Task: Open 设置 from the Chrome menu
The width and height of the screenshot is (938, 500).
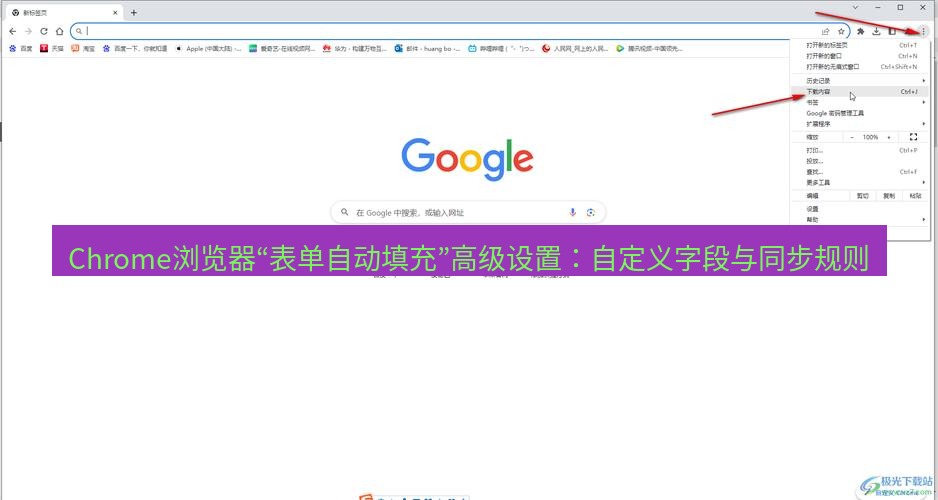Action: click(x=861, y=209)
